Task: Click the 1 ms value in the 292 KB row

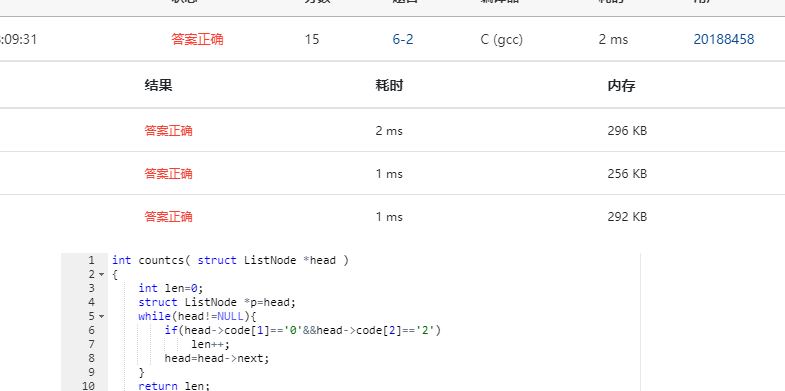Action: pyautogui.click(x=389, y=217)
